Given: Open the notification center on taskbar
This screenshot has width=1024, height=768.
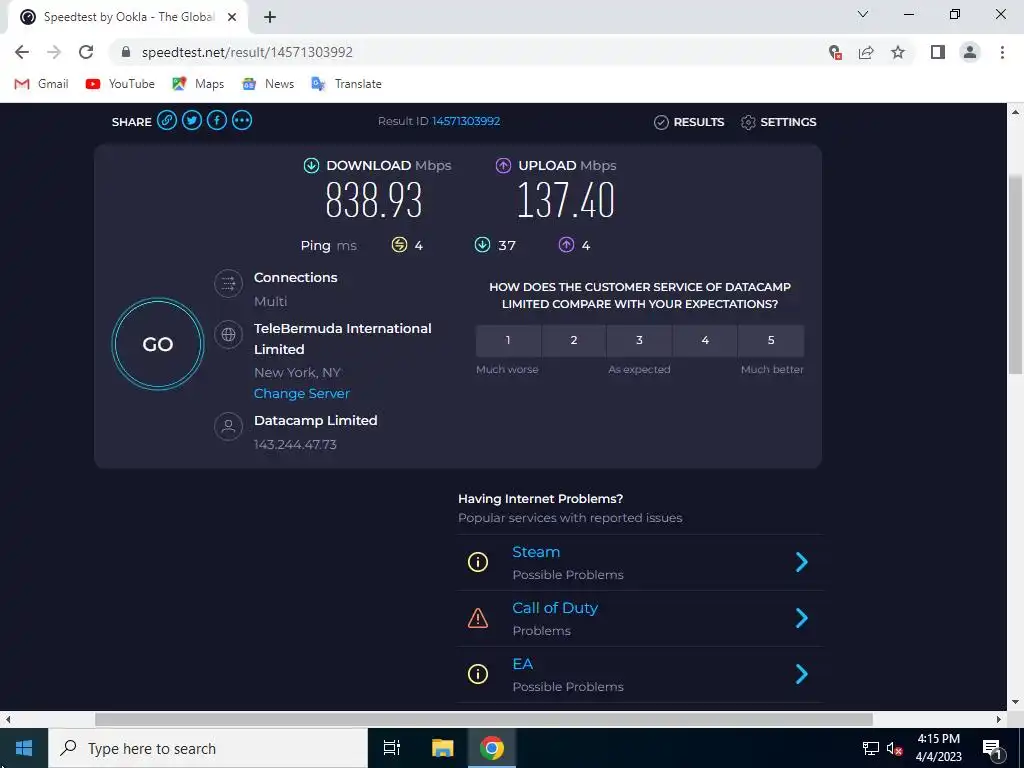Looking at the screenshot, I should [x=993, y=748].
